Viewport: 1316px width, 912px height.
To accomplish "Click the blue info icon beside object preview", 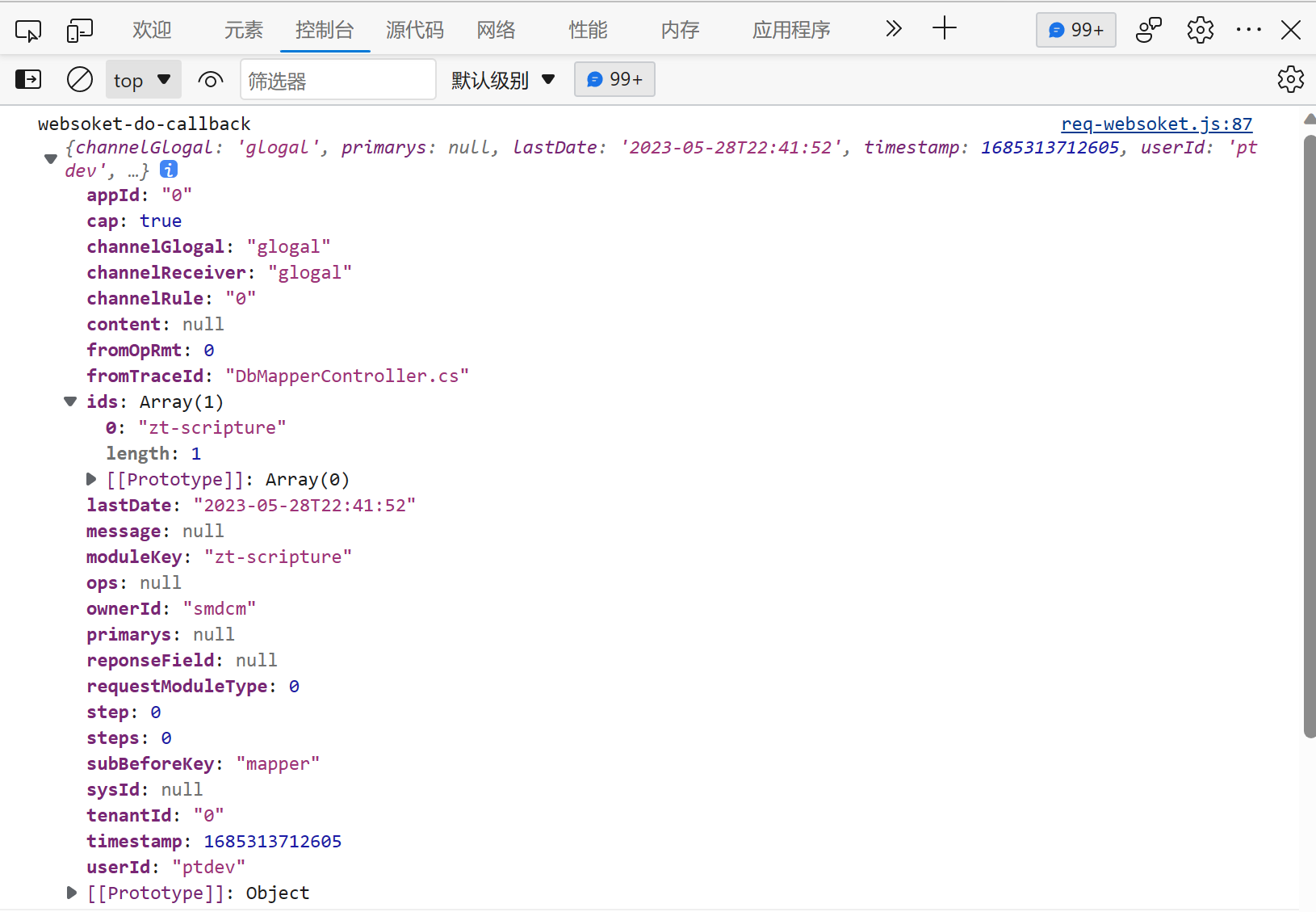I will (168, 169).
